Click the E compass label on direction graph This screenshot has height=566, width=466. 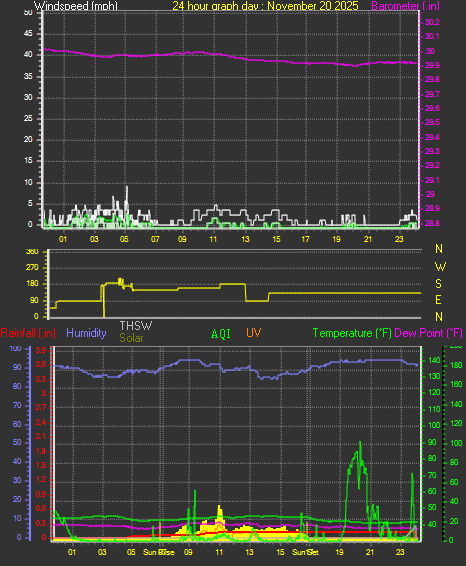coord(438,300)
